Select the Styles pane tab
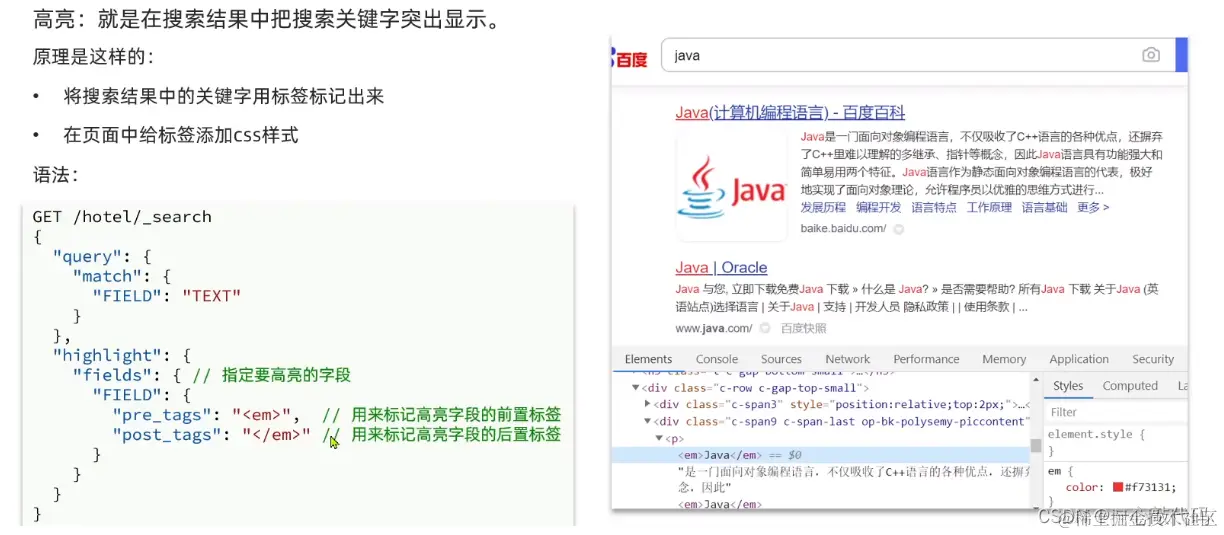The image size is (1224, 535). 1068,386
